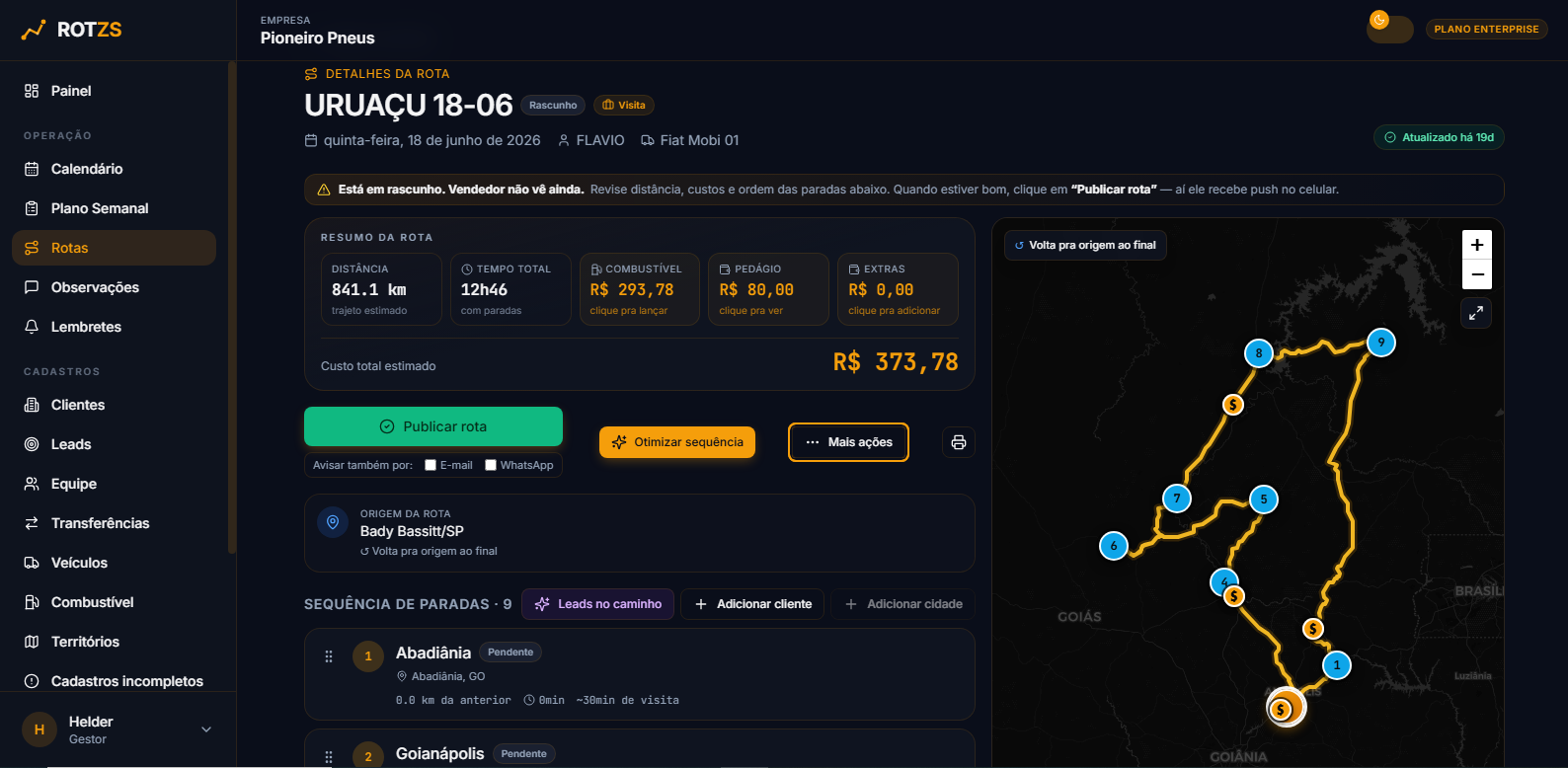Click the Equipe people icon
Image resolution: width=1568 pixels, height=768 pixels.
[x=32, y=484]
